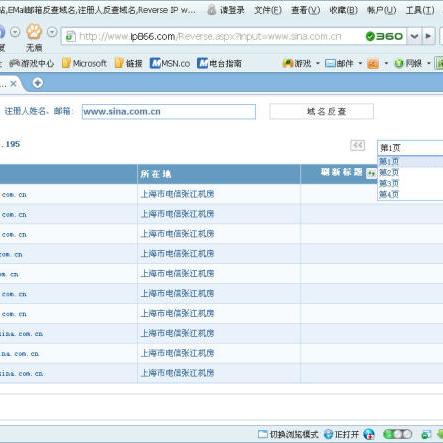Open the 文件(F) menu
The image size is (443, 443).
(x=268, y=10)
